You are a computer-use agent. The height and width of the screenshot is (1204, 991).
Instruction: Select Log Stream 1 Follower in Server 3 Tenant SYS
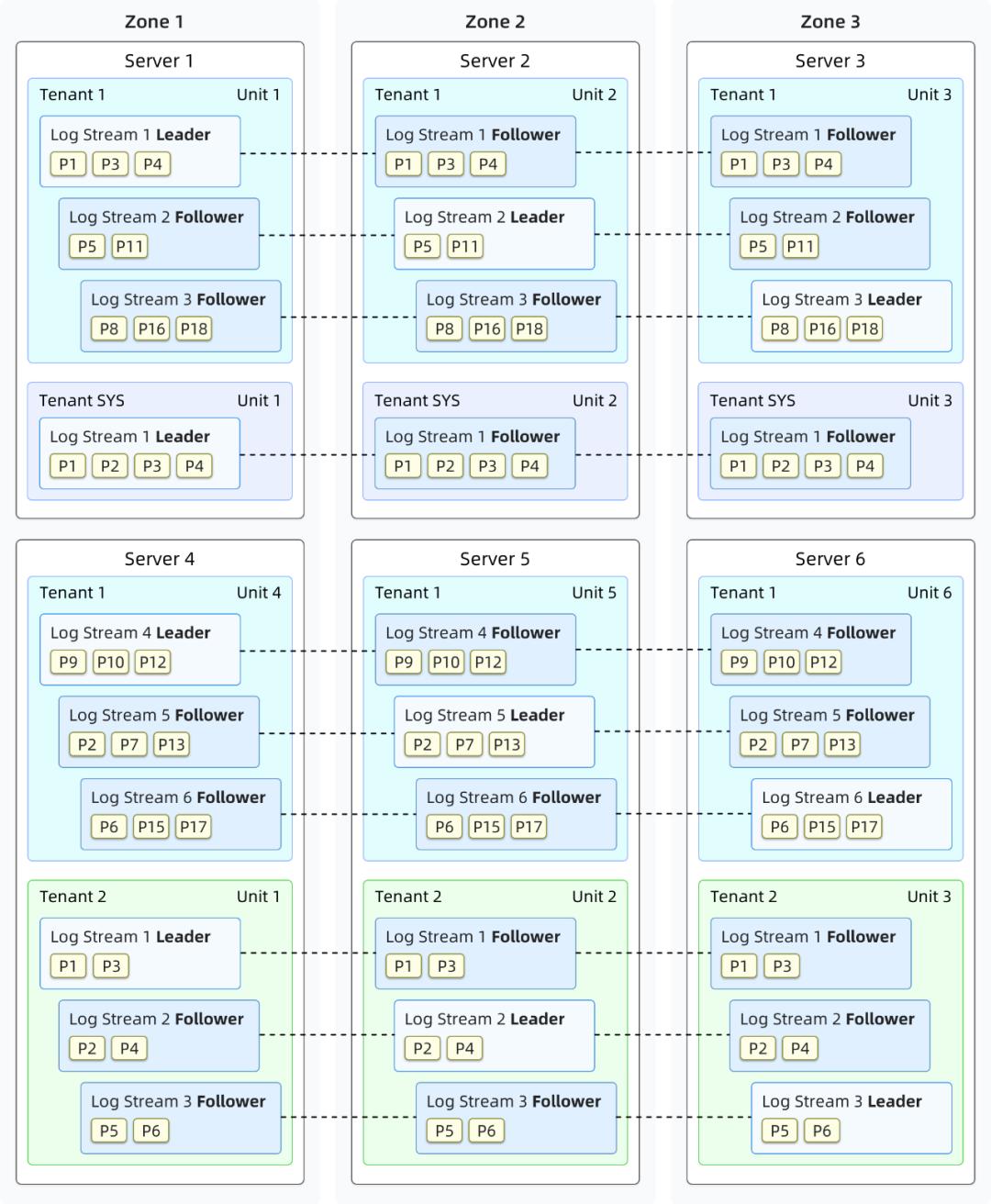pos(810,453)
